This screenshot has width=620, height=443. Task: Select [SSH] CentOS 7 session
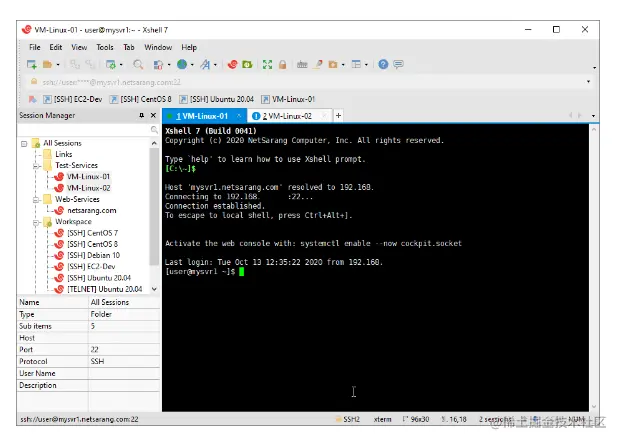pyautogui.click(x=92, y=233)
